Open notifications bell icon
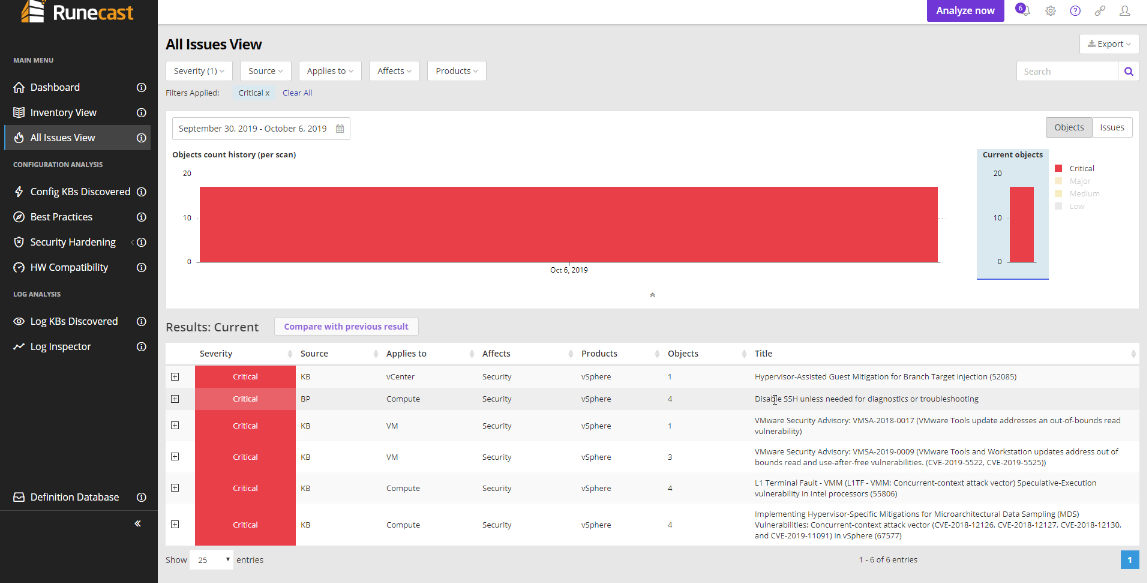 [1024, 10]
